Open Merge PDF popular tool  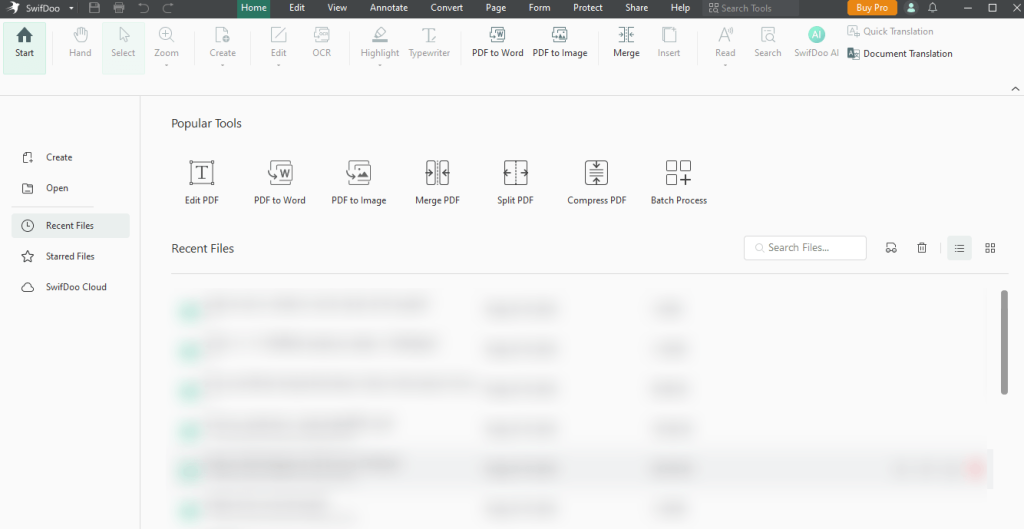point(437,183)
